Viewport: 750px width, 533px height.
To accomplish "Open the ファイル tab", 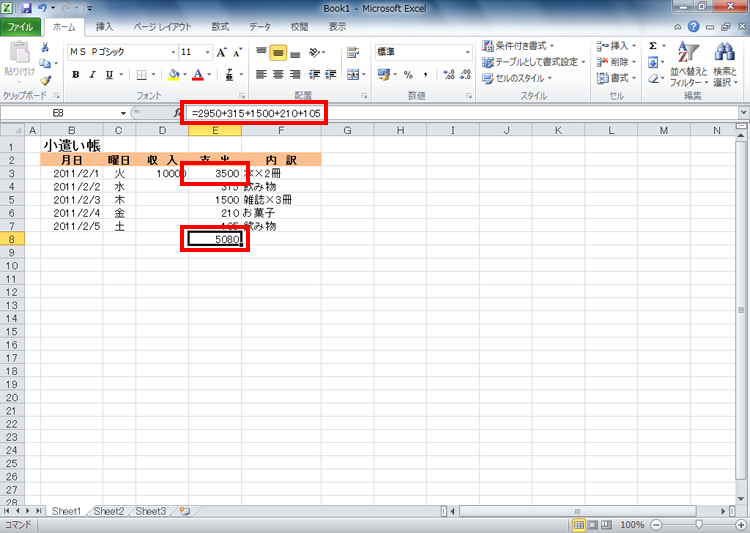I will [20, 27].
